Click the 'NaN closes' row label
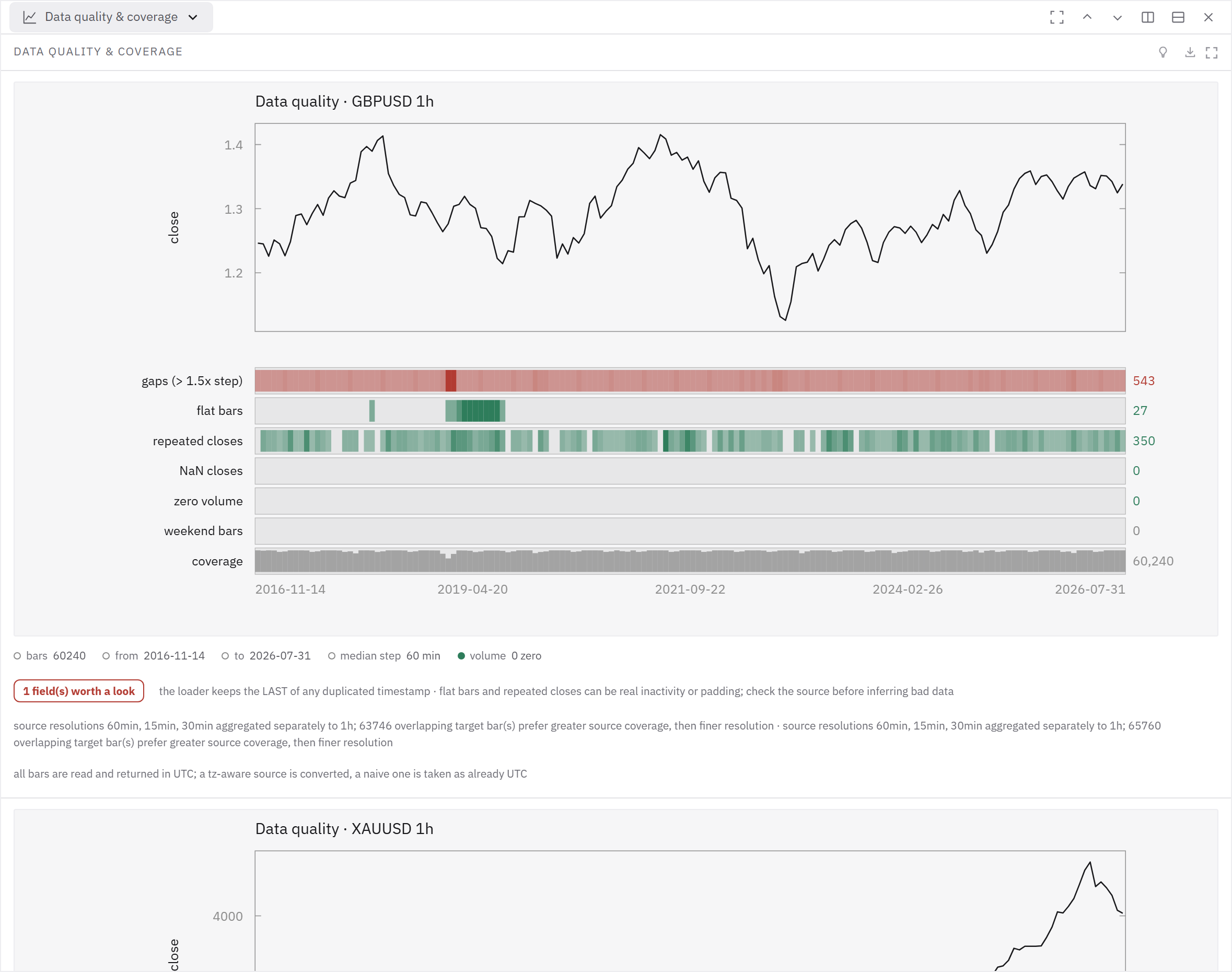1232x972 pixels. click(211, 471)
